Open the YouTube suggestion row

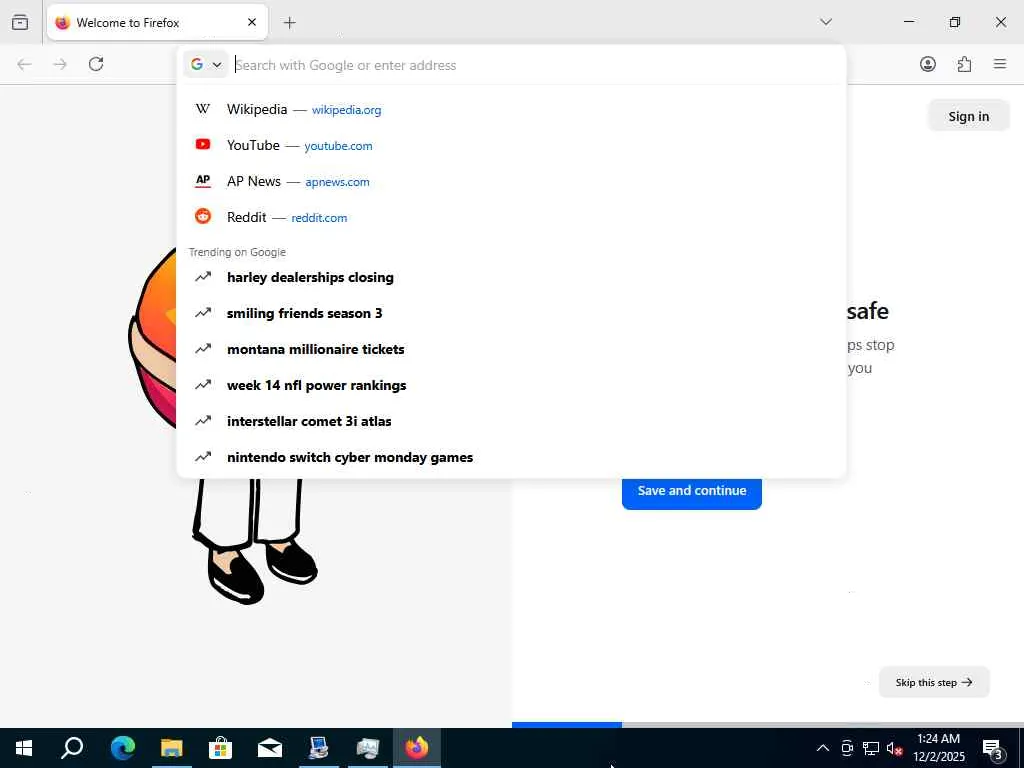(511, 145)
